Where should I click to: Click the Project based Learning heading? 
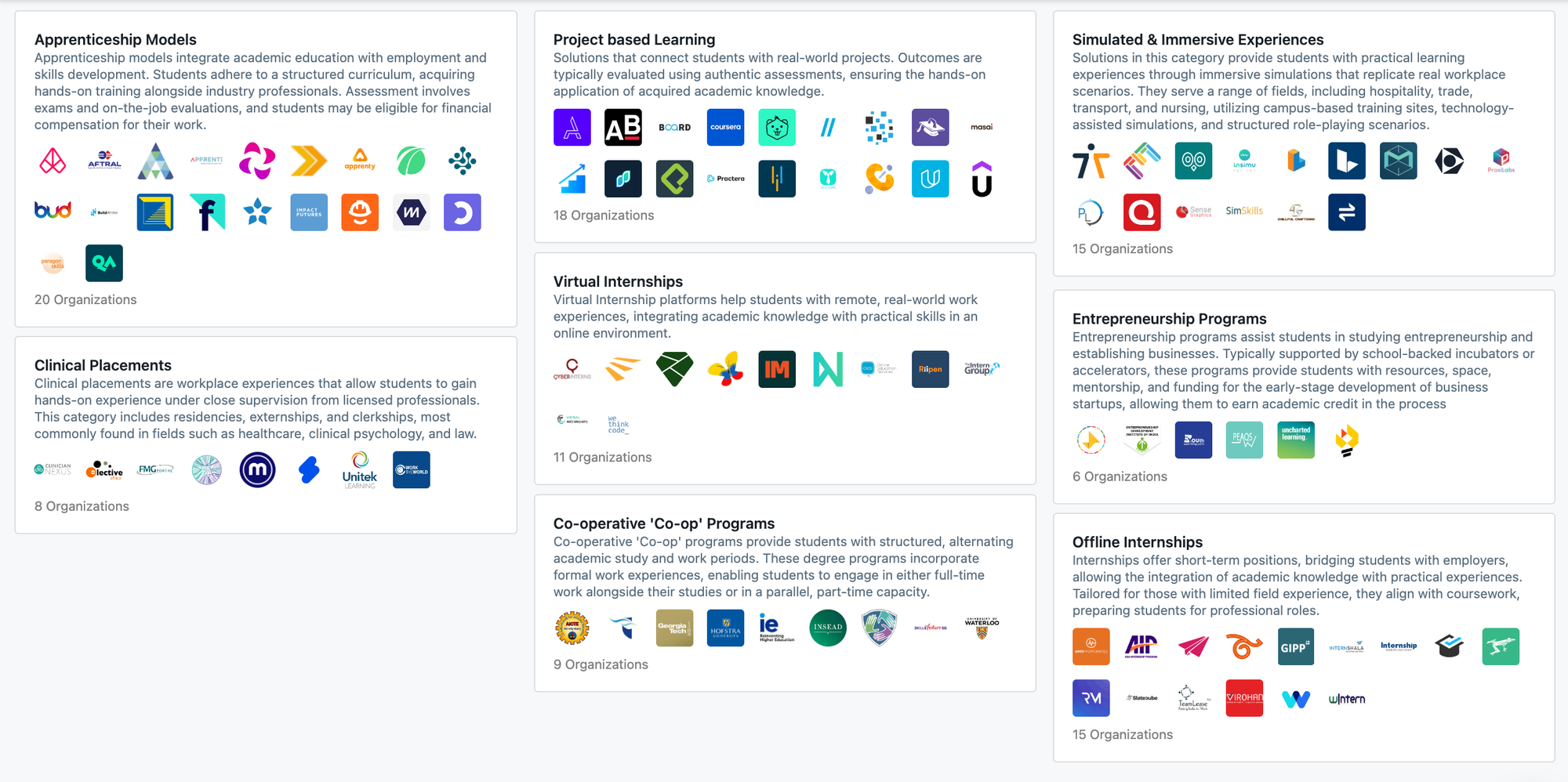tap(634, 39)
